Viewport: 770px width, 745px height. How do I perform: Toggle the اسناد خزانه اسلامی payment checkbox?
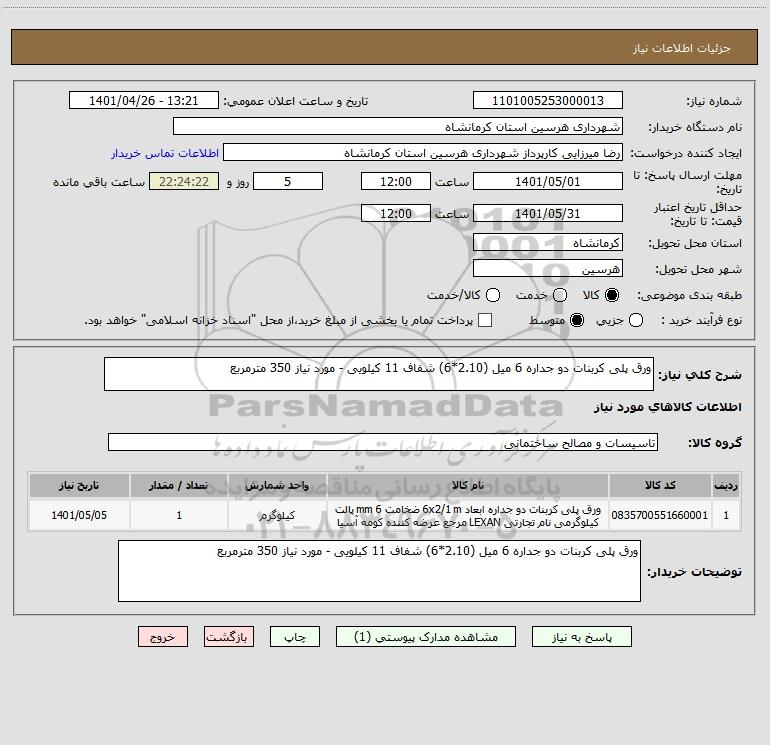pos(485,320)
